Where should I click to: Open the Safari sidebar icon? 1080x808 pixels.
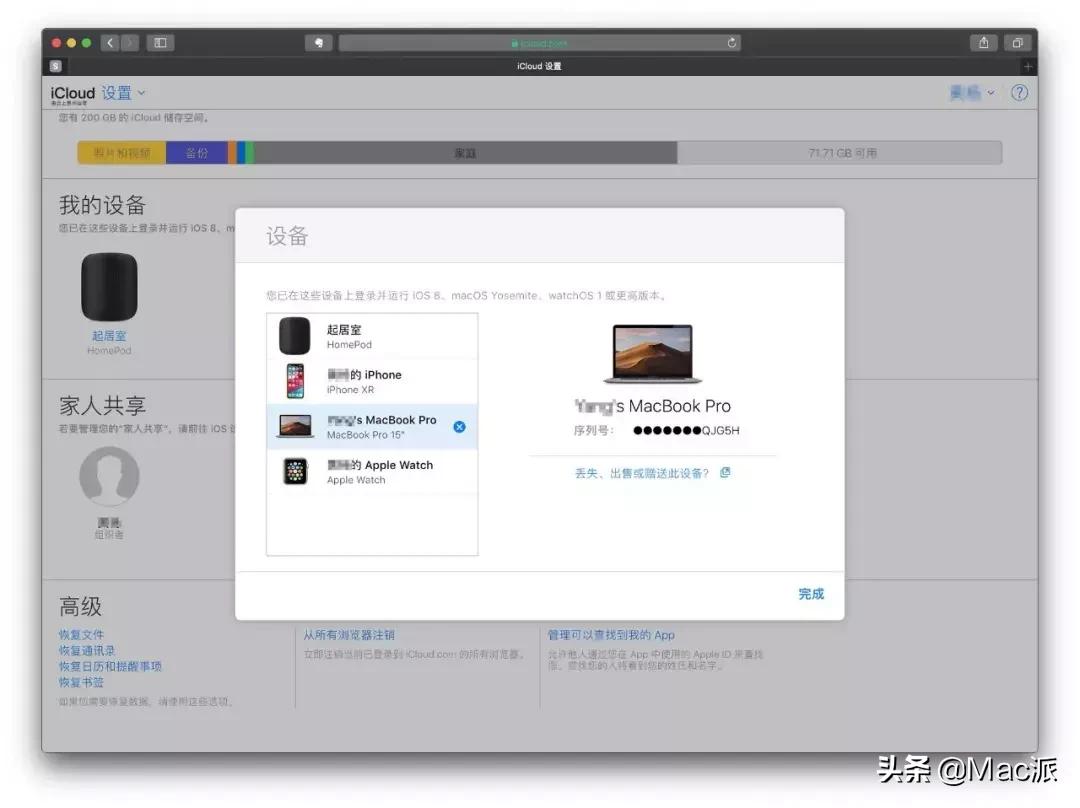[160, 43]
